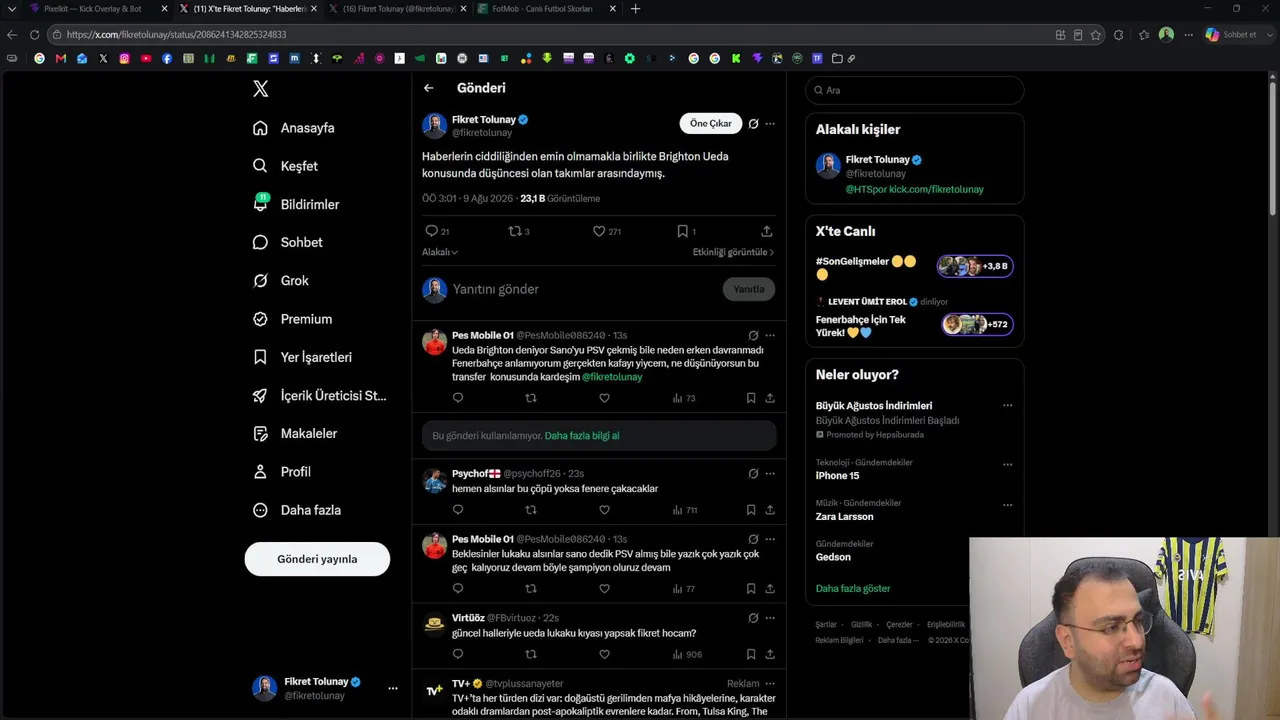The height and width of the screenshot is (720, 1280).
Task: Open the browser profile avatar
Action: pyautogui.click(x=1166, y=34)
